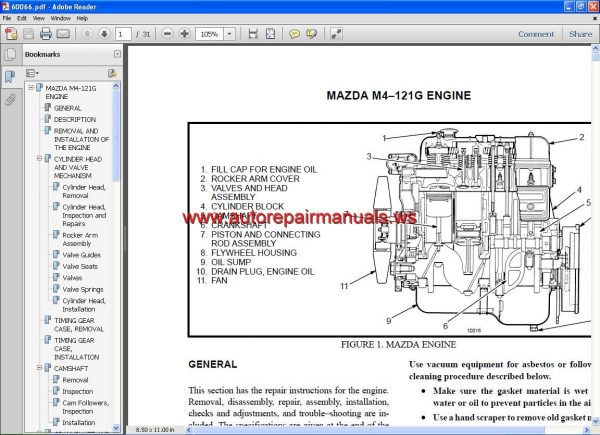Select Inspection bookmark under CAMSHAFT
The height and width of the screenshot is (435, 600).
click(78, 391)
